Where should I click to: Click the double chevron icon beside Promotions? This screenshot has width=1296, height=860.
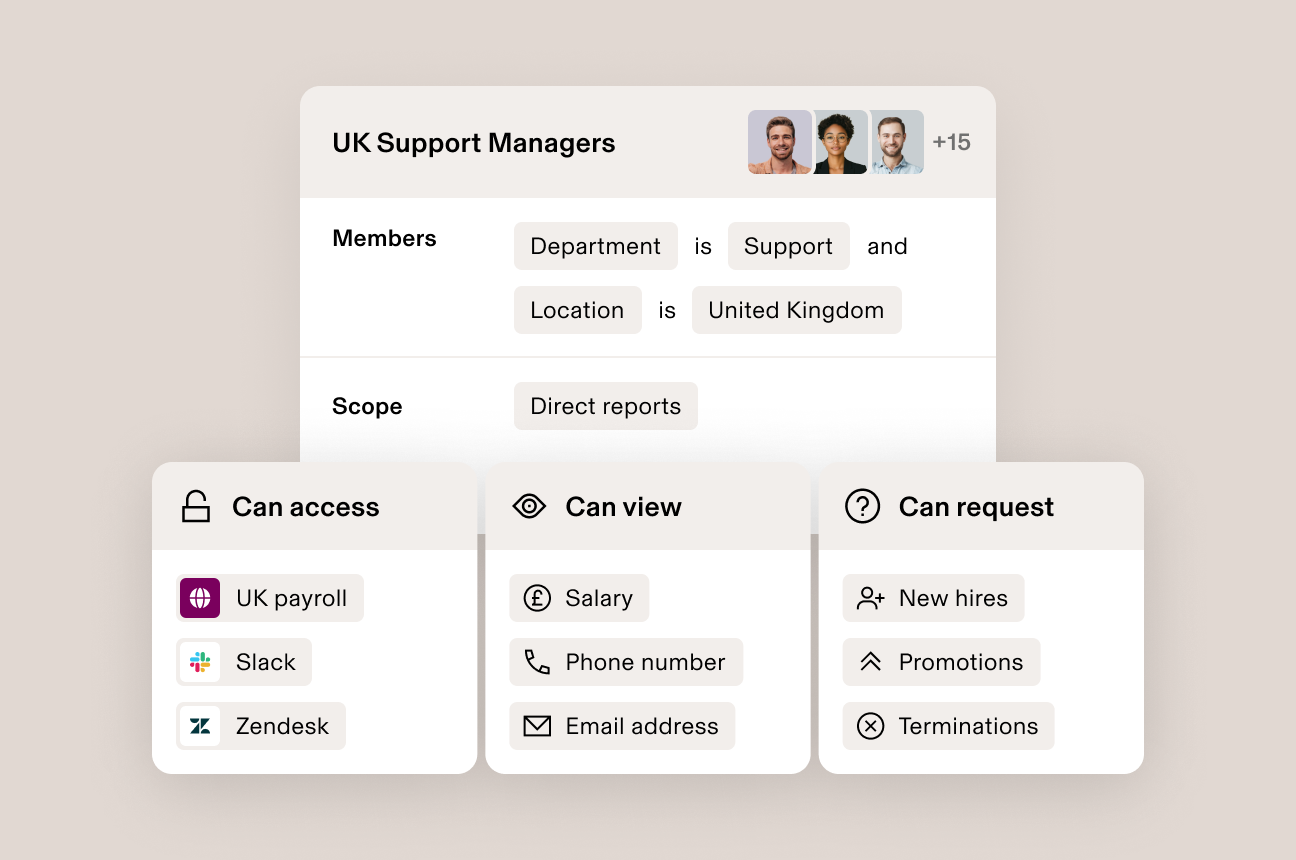click(869, 662)
